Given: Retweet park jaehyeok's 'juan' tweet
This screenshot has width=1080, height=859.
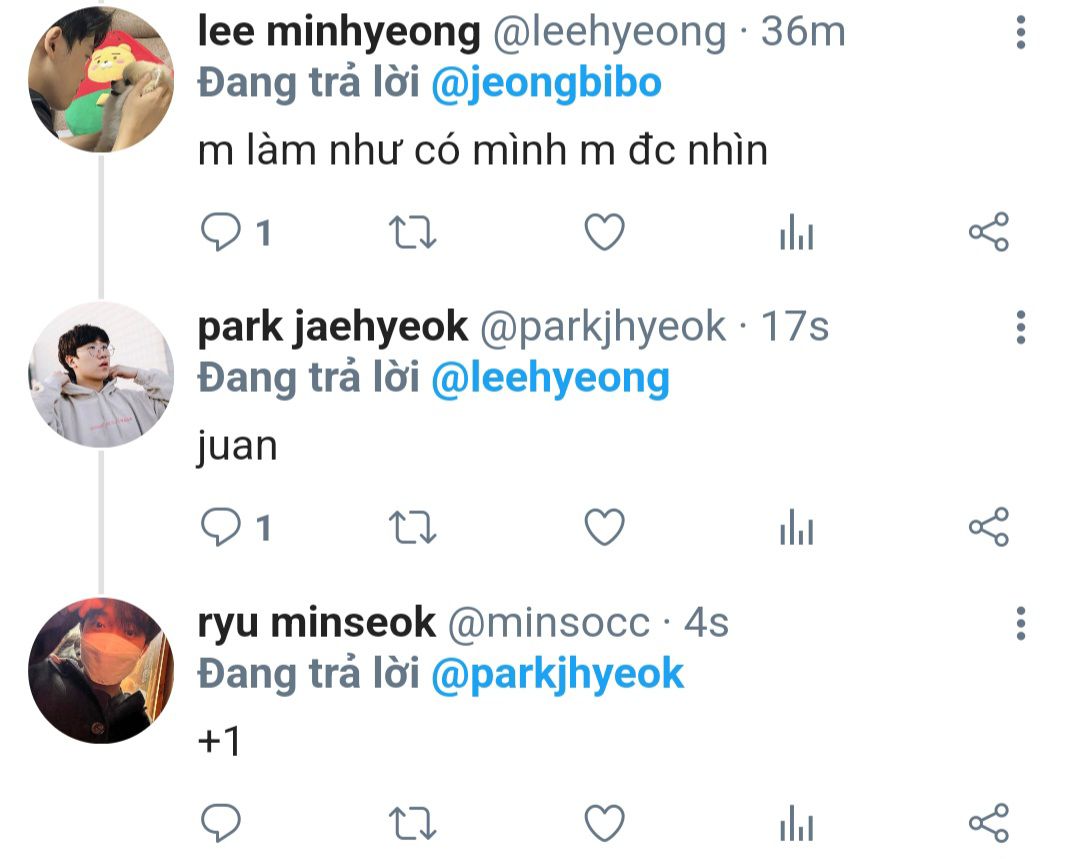Looking at the screenshot, I should [x=413, y=527].
